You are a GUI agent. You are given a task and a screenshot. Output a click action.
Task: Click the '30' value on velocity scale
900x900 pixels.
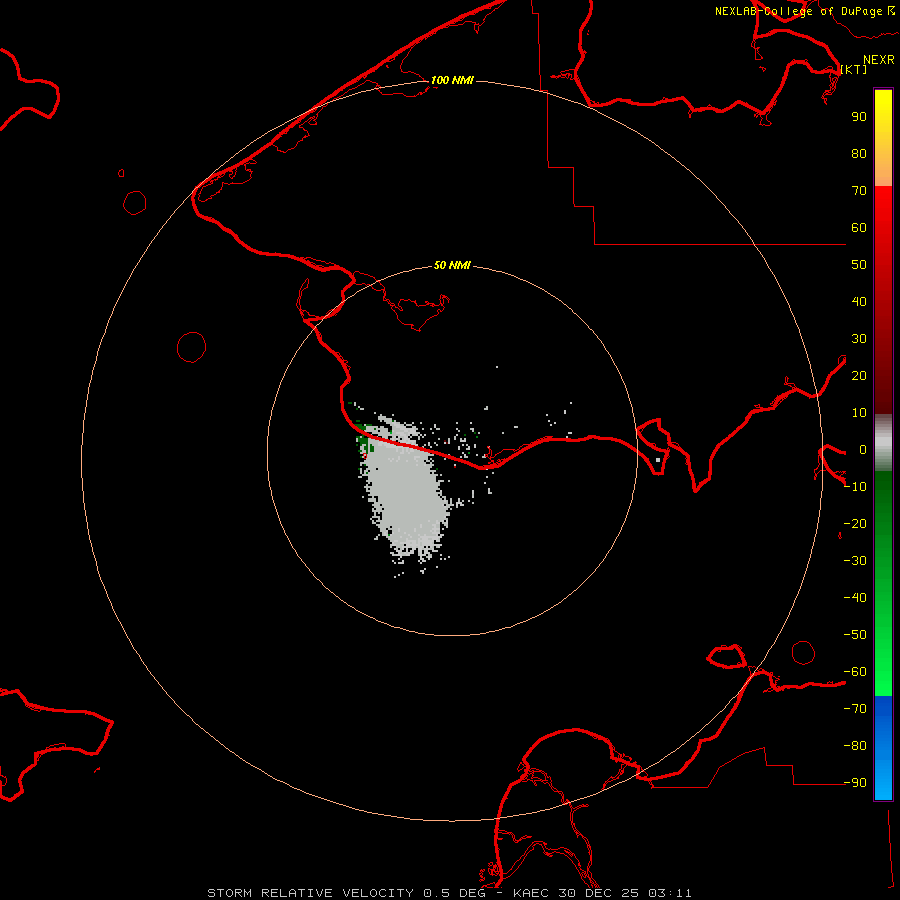859,339
